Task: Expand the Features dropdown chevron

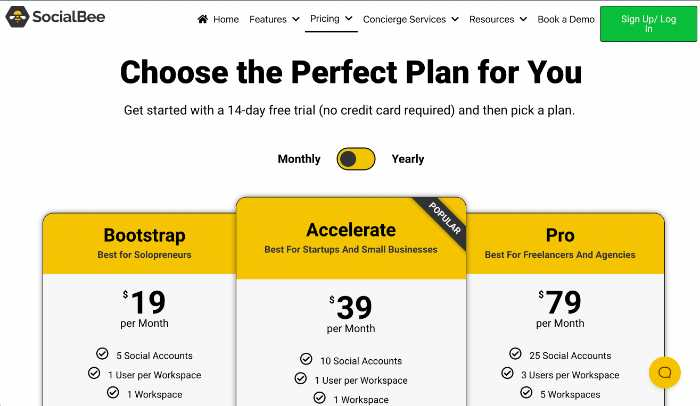Action: point(296,19)
